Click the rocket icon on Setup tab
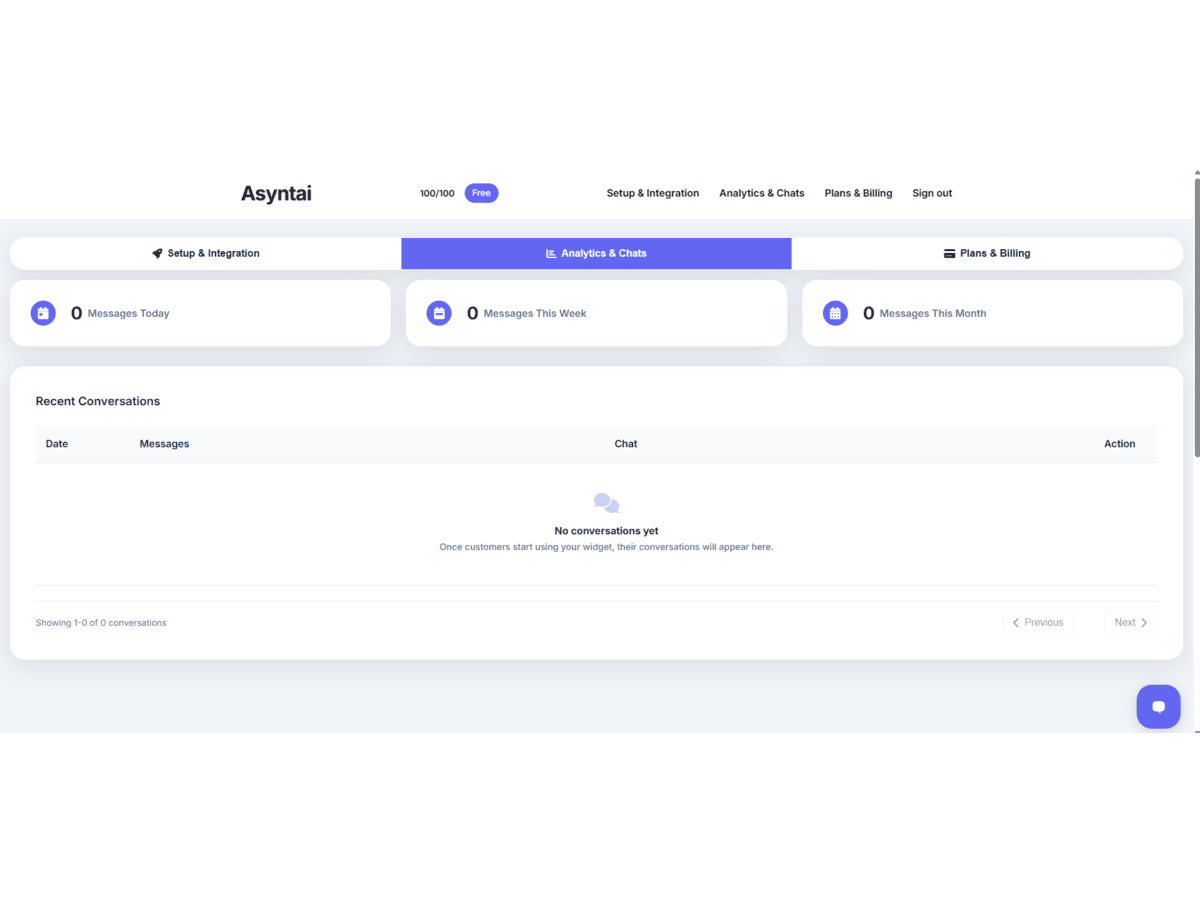The height and width of the screenshot is (902, 1200). [157, 254]
